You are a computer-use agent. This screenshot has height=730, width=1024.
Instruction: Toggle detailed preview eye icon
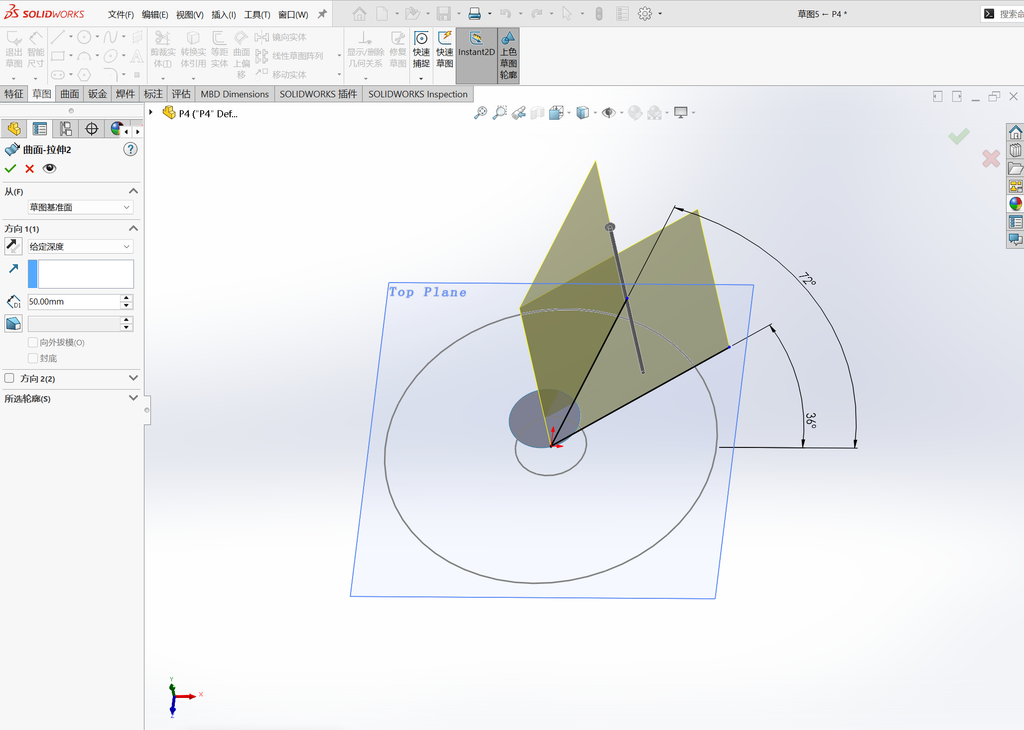(50, 168)
